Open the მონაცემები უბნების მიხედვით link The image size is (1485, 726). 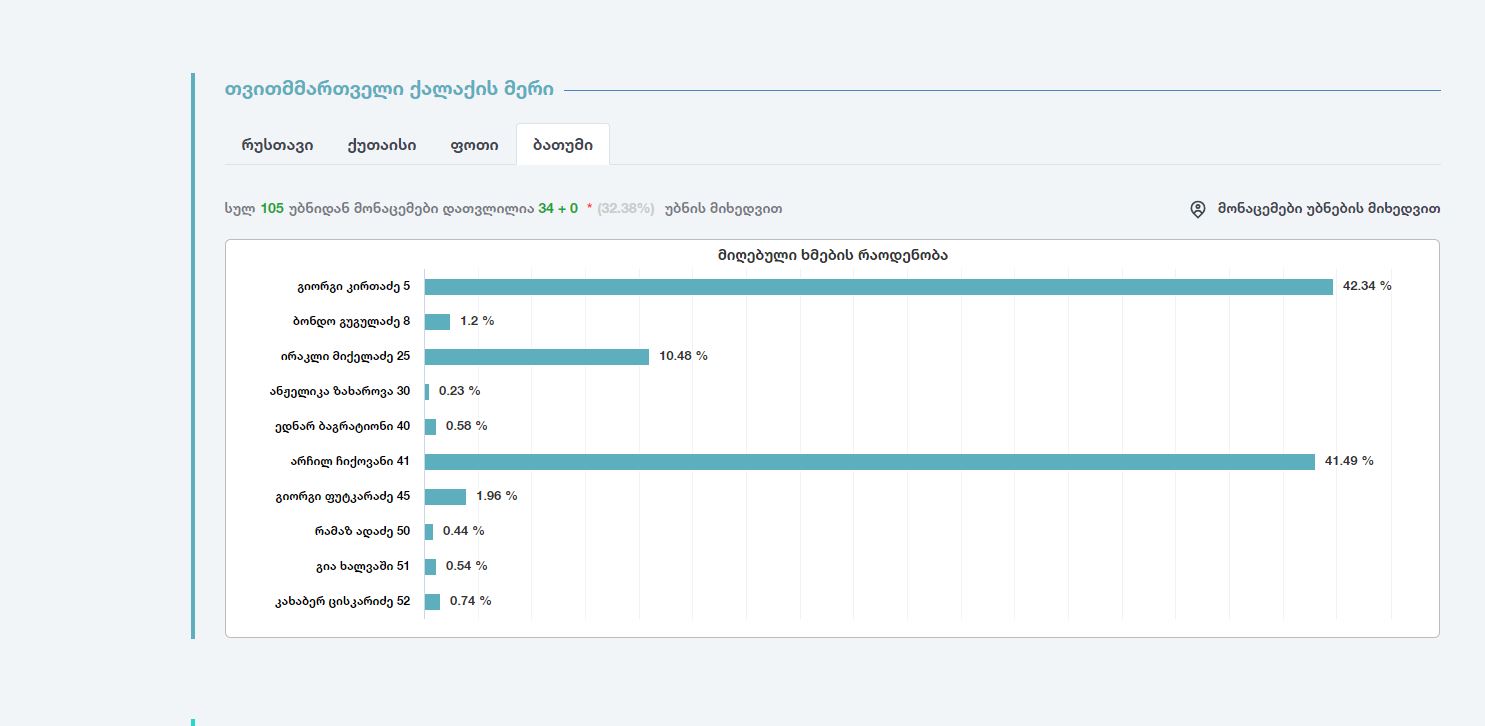tap(1329, 209)
